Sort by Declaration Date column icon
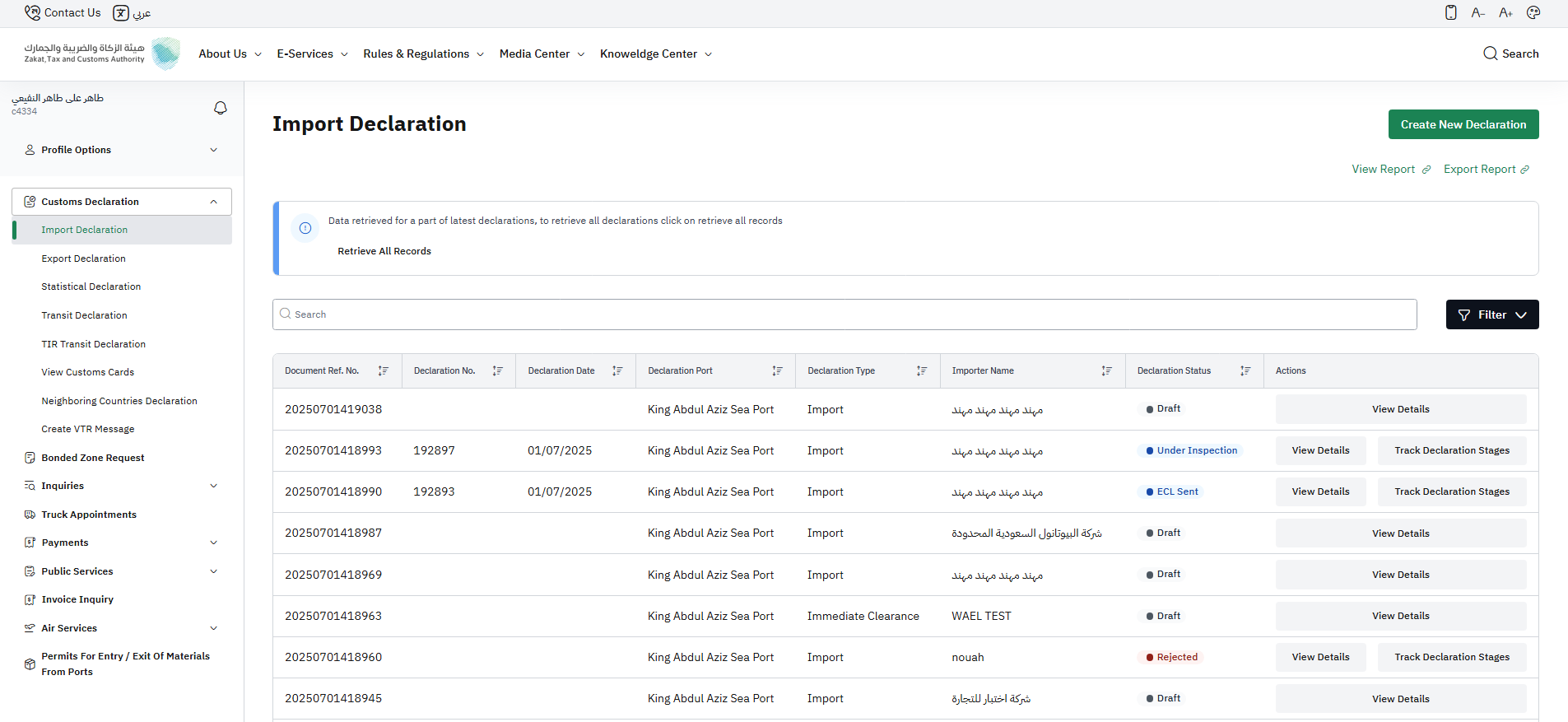 tap(617, 371)
